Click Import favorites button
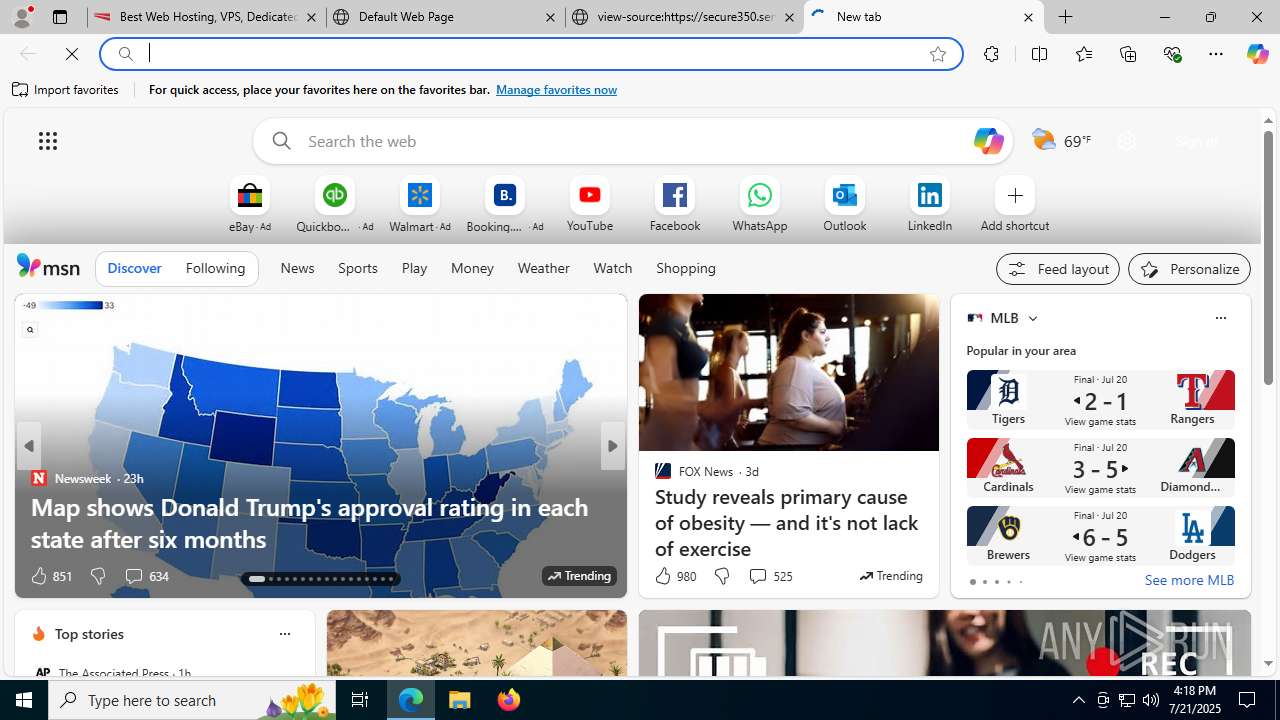The height and width of the screenshot is (720, 1280). pos(66,90)
